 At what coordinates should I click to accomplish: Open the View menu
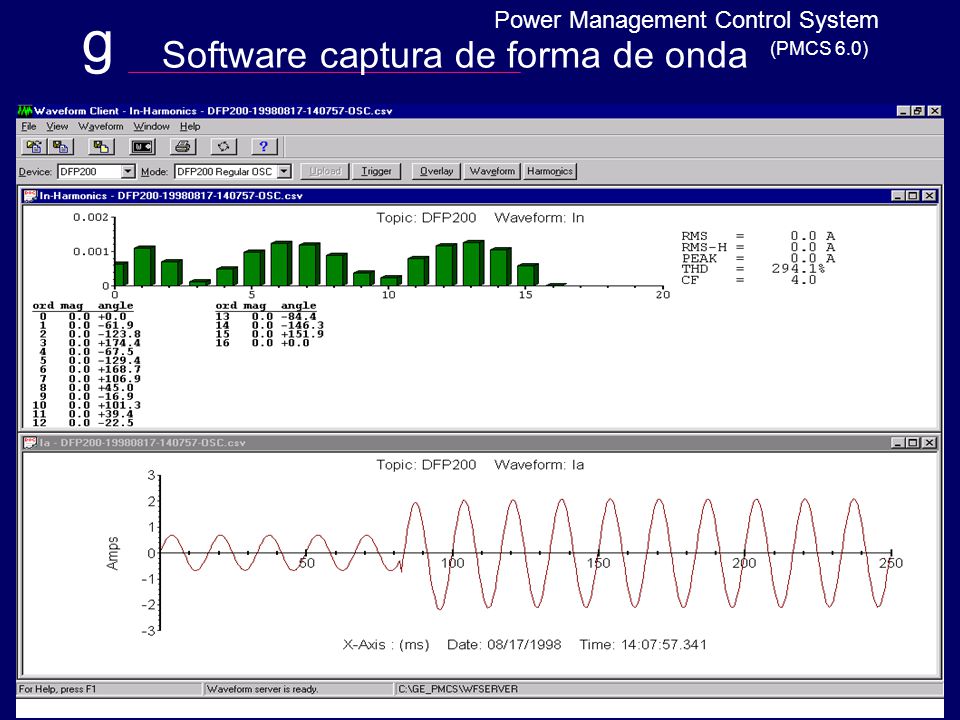tap(57, 127)
